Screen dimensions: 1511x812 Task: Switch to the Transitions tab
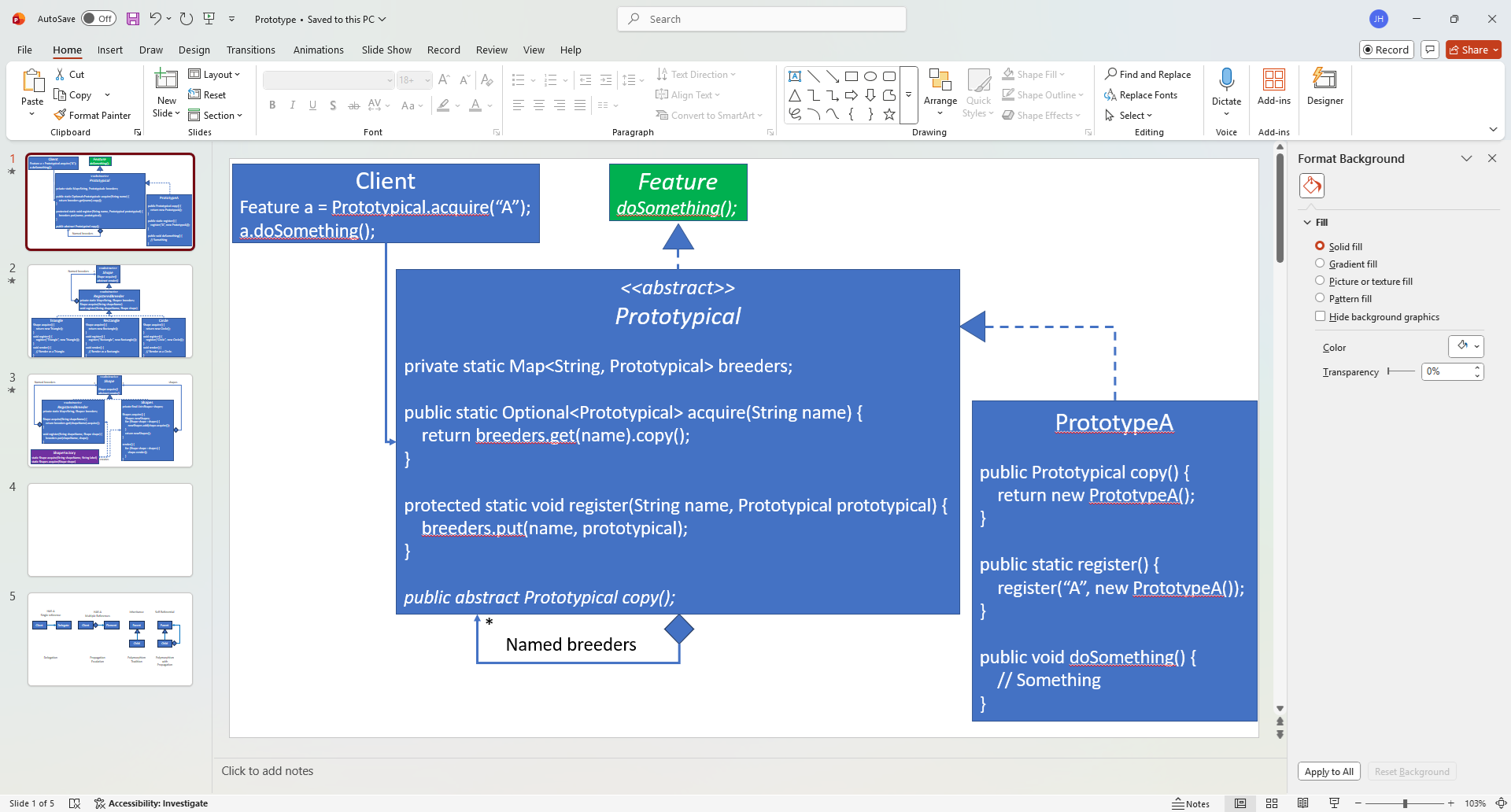250,50
